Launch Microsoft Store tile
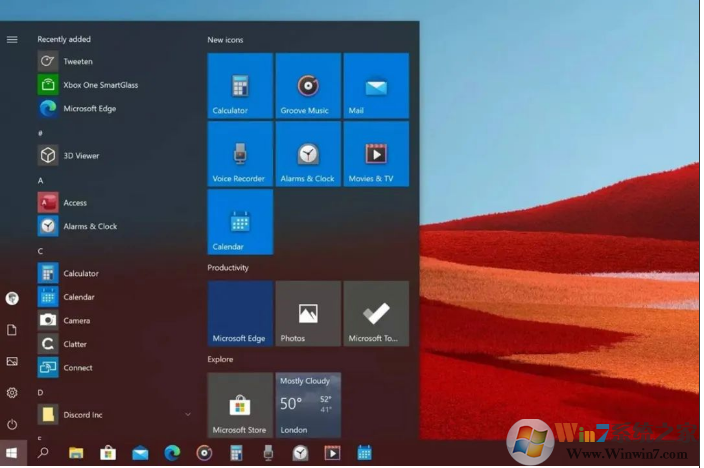 (x=240, y=405)
